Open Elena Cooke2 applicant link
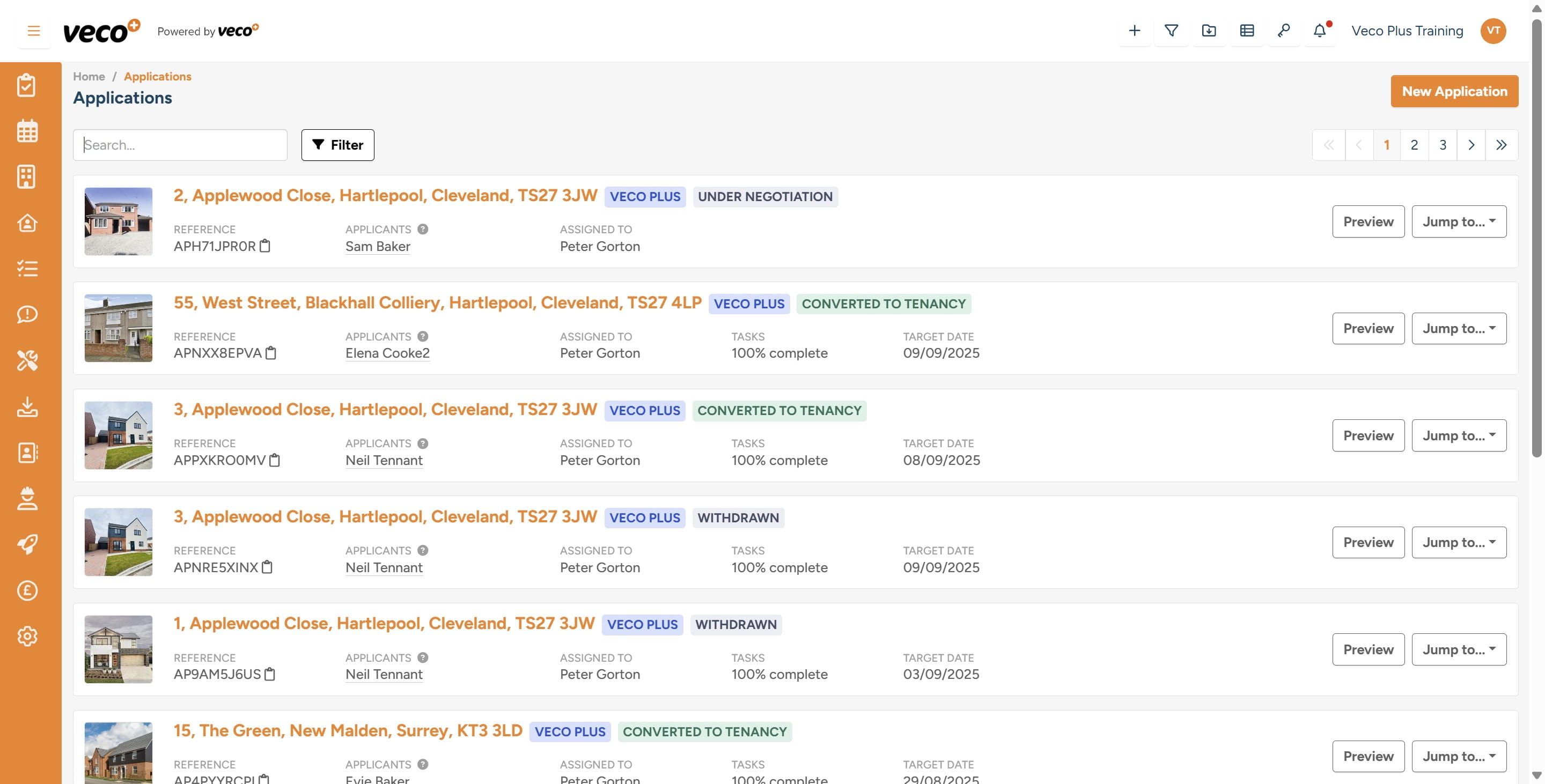Viewport: 1545px width, 784px height. tap(387, 353)
